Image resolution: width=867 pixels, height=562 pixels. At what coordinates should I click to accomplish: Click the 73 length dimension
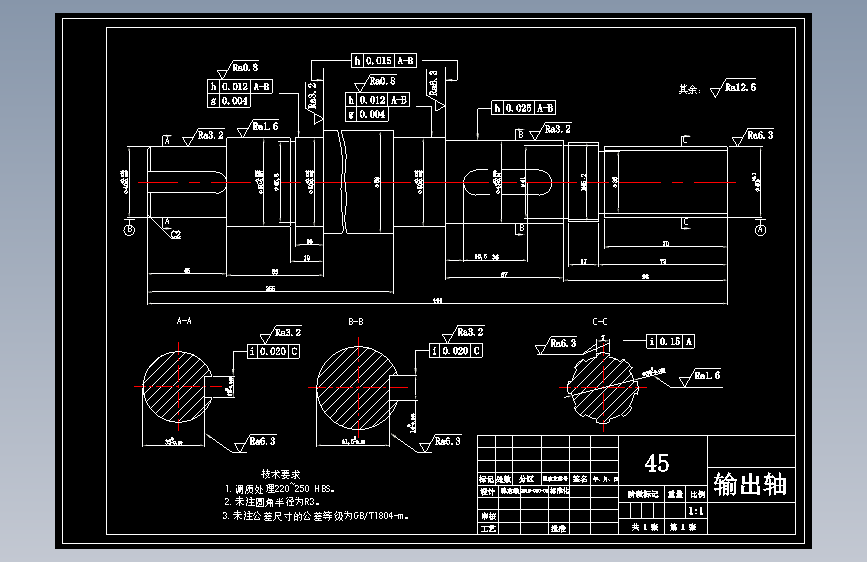pyautogui.click(x=662, y=262)
